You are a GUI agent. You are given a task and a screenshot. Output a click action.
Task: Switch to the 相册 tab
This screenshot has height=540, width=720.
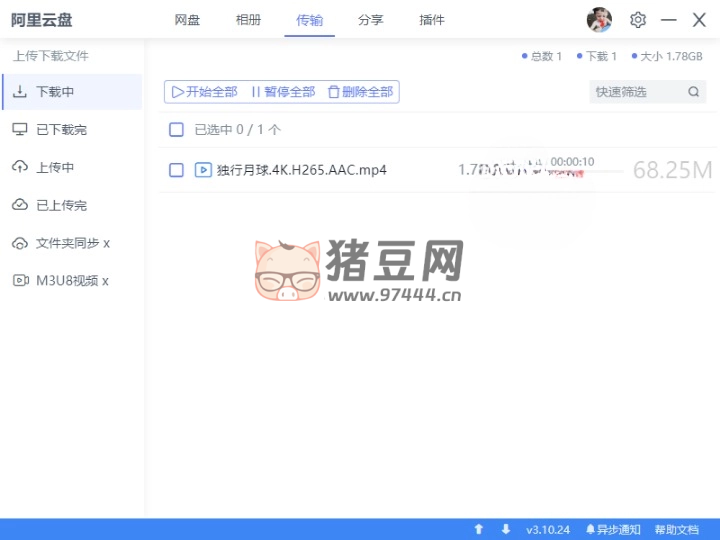point(248,20)
